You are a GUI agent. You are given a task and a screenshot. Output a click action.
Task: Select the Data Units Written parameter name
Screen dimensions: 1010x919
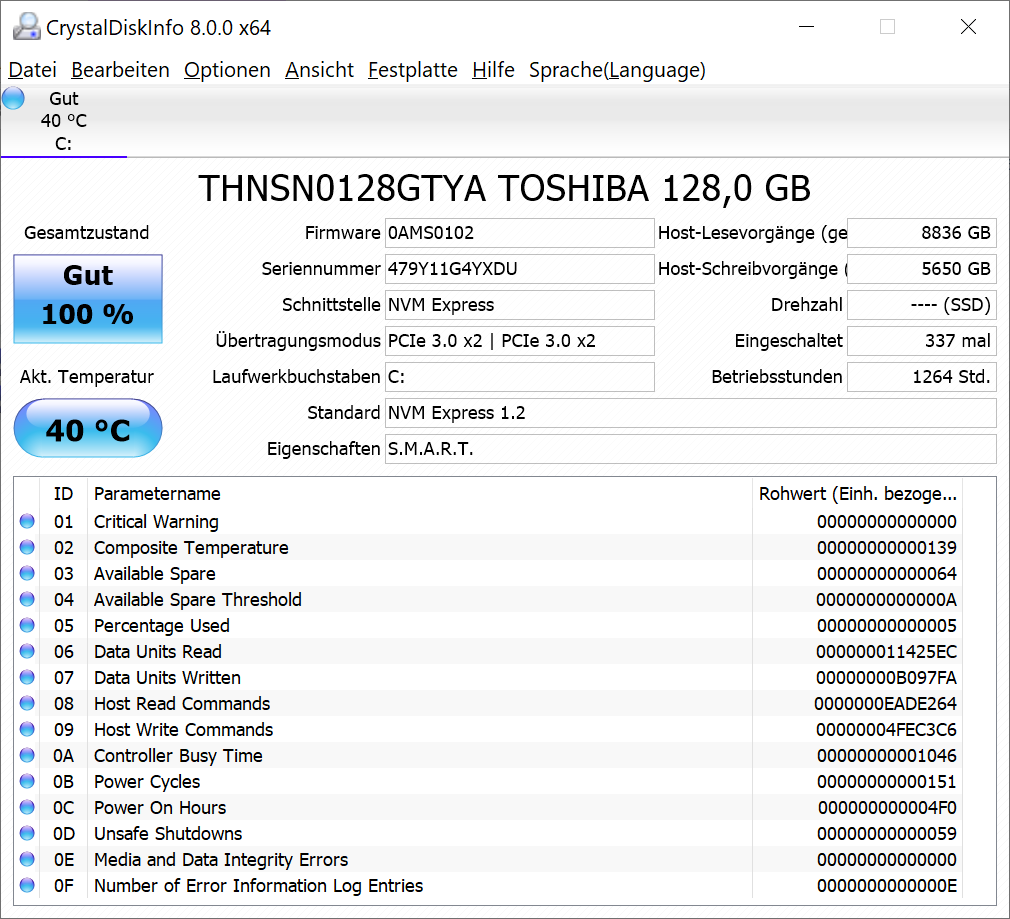tap(167, 677)
